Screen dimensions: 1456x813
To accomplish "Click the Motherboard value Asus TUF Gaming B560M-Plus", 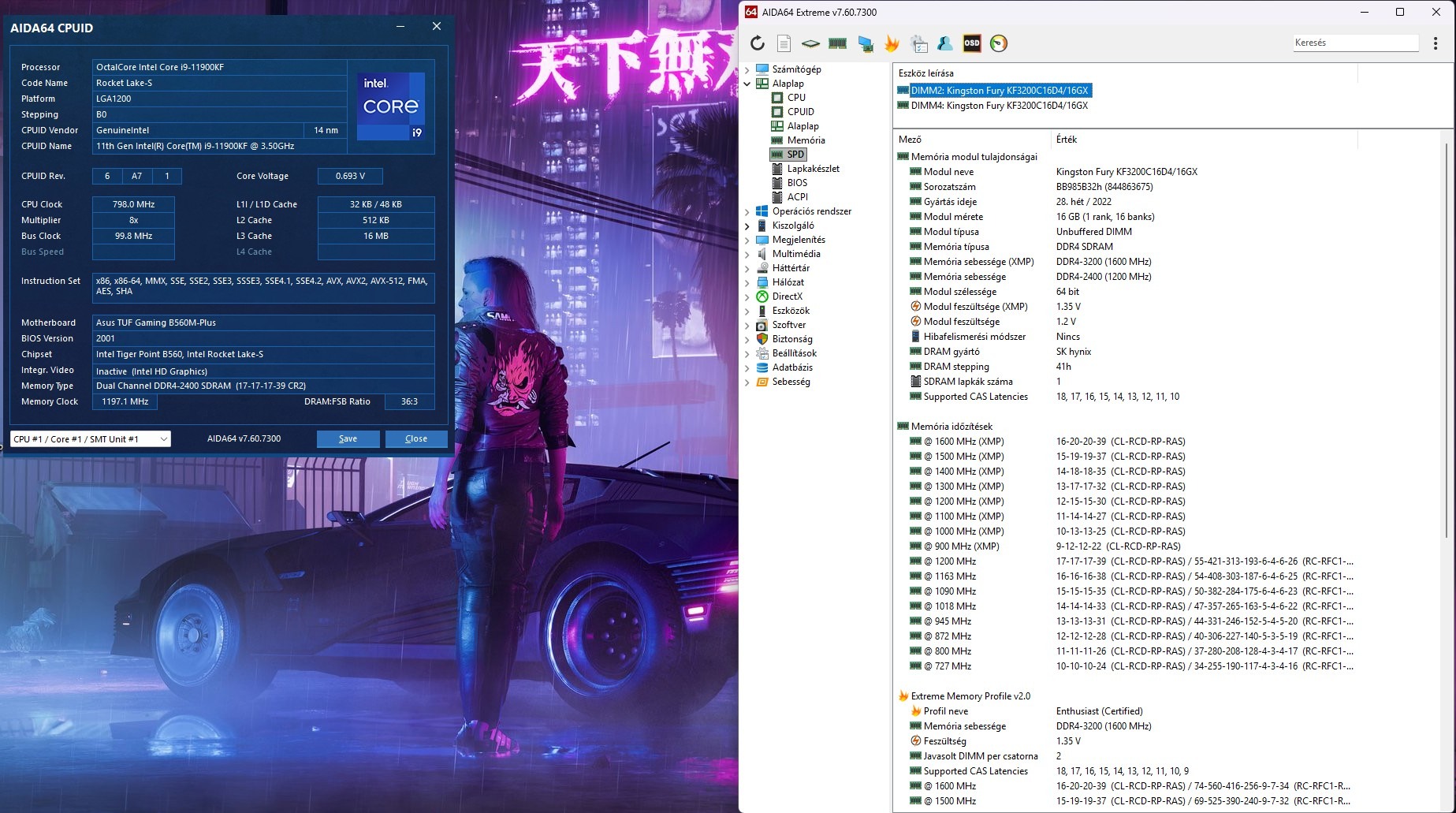I will pos(263,323).
